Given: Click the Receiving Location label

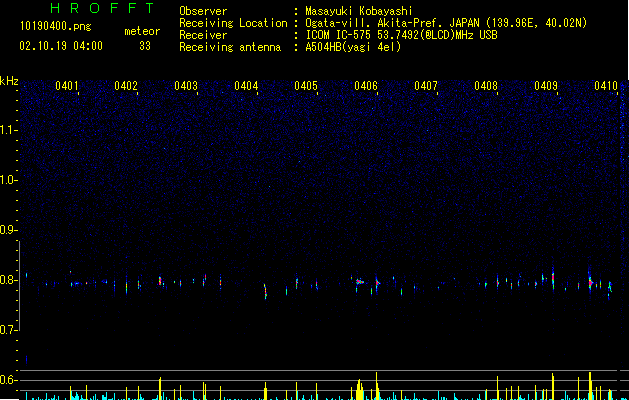Looking at the screenshot, I should click(x=233, y=23).
